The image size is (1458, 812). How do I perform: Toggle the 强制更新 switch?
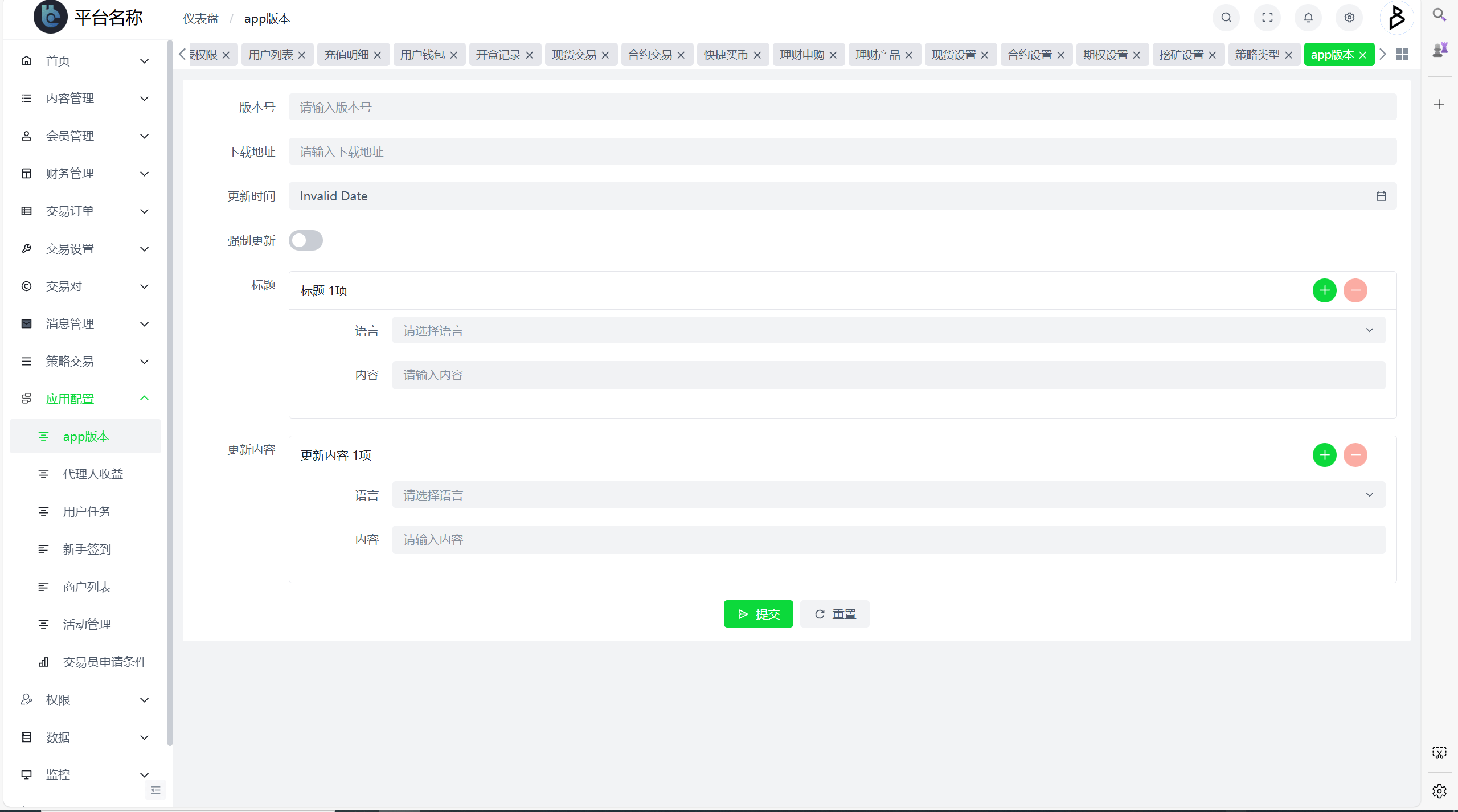pyautogui.click(x=305, y=240)
